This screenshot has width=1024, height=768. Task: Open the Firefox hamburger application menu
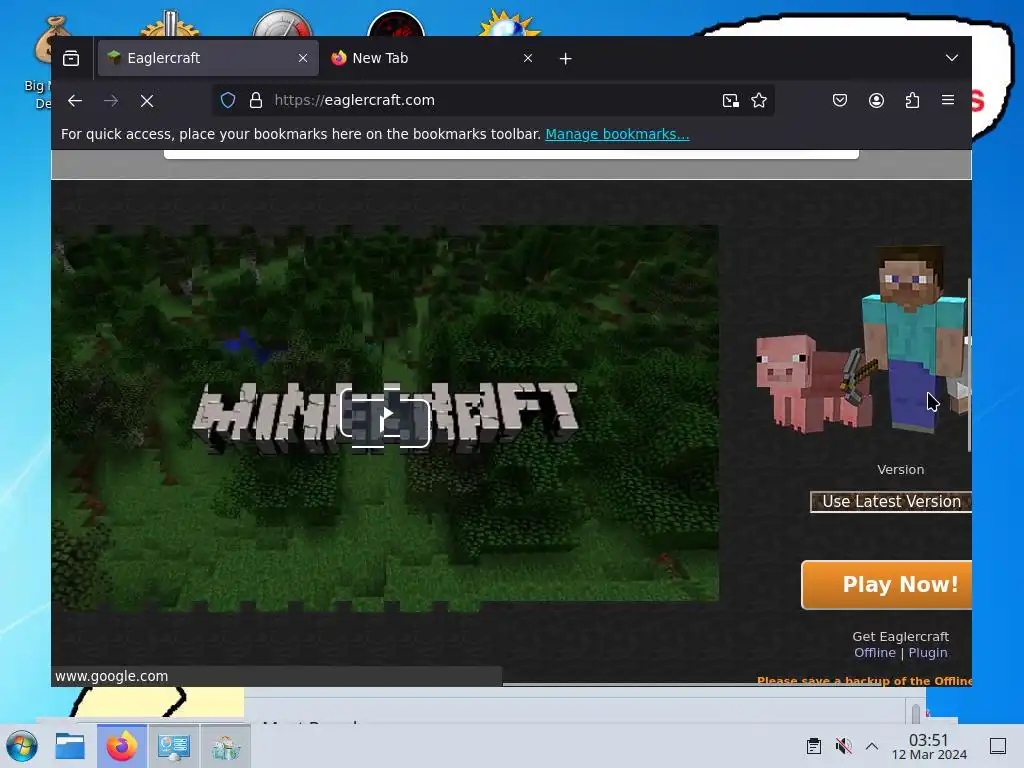click(948, 101)
